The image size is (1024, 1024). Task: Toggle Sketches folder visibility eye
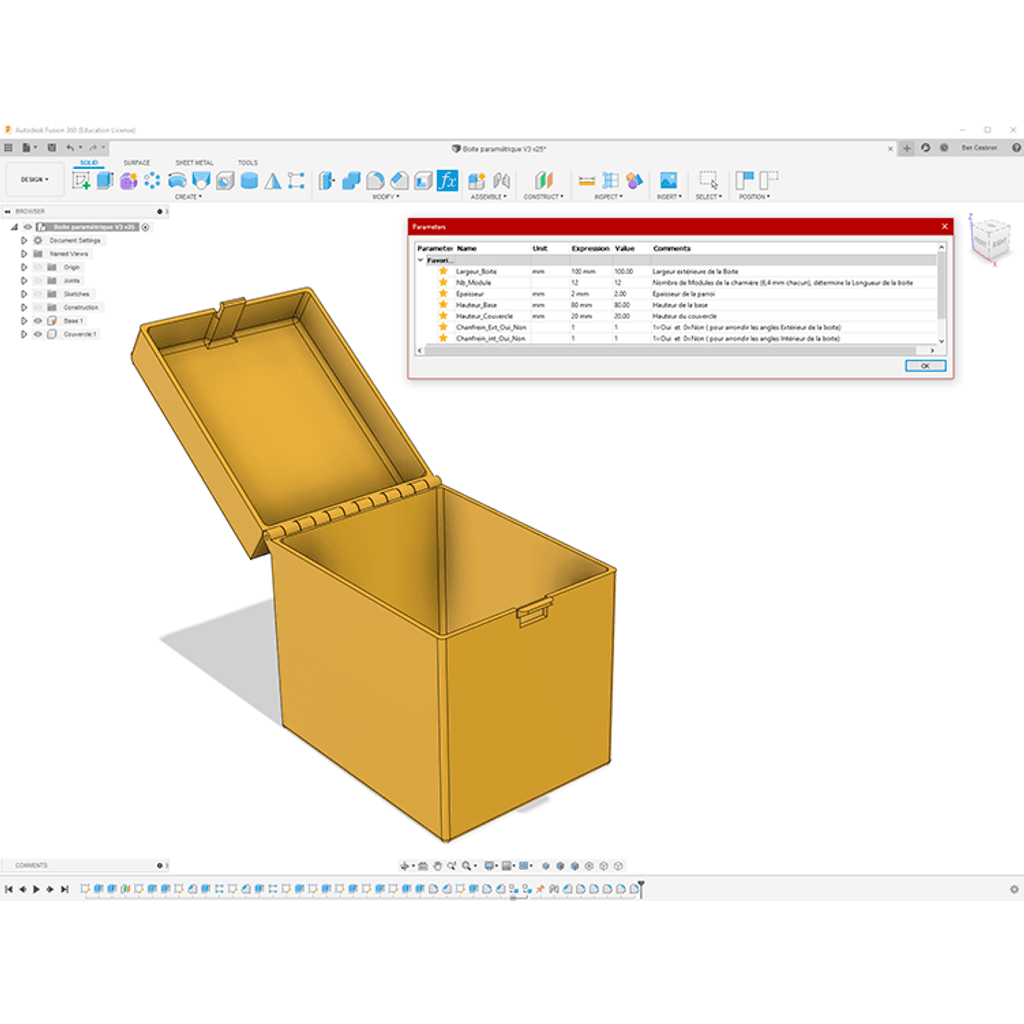(x=38, y=294)
